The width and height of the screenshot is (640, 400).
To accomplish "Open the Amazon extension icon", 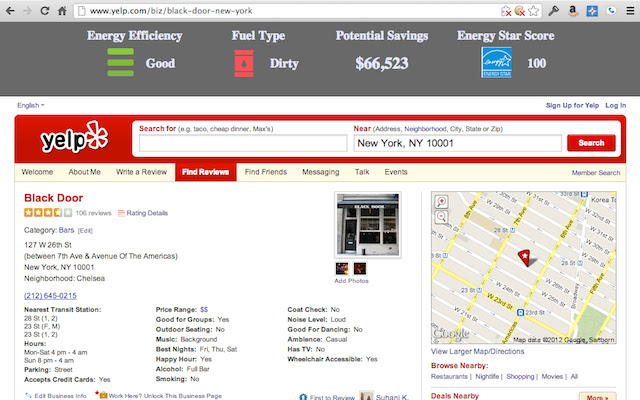I will click(x=573, y=11).
